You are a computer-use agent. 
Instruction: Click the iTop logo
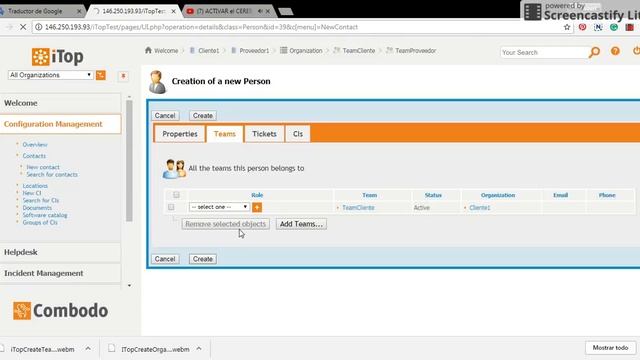point(58,57)
